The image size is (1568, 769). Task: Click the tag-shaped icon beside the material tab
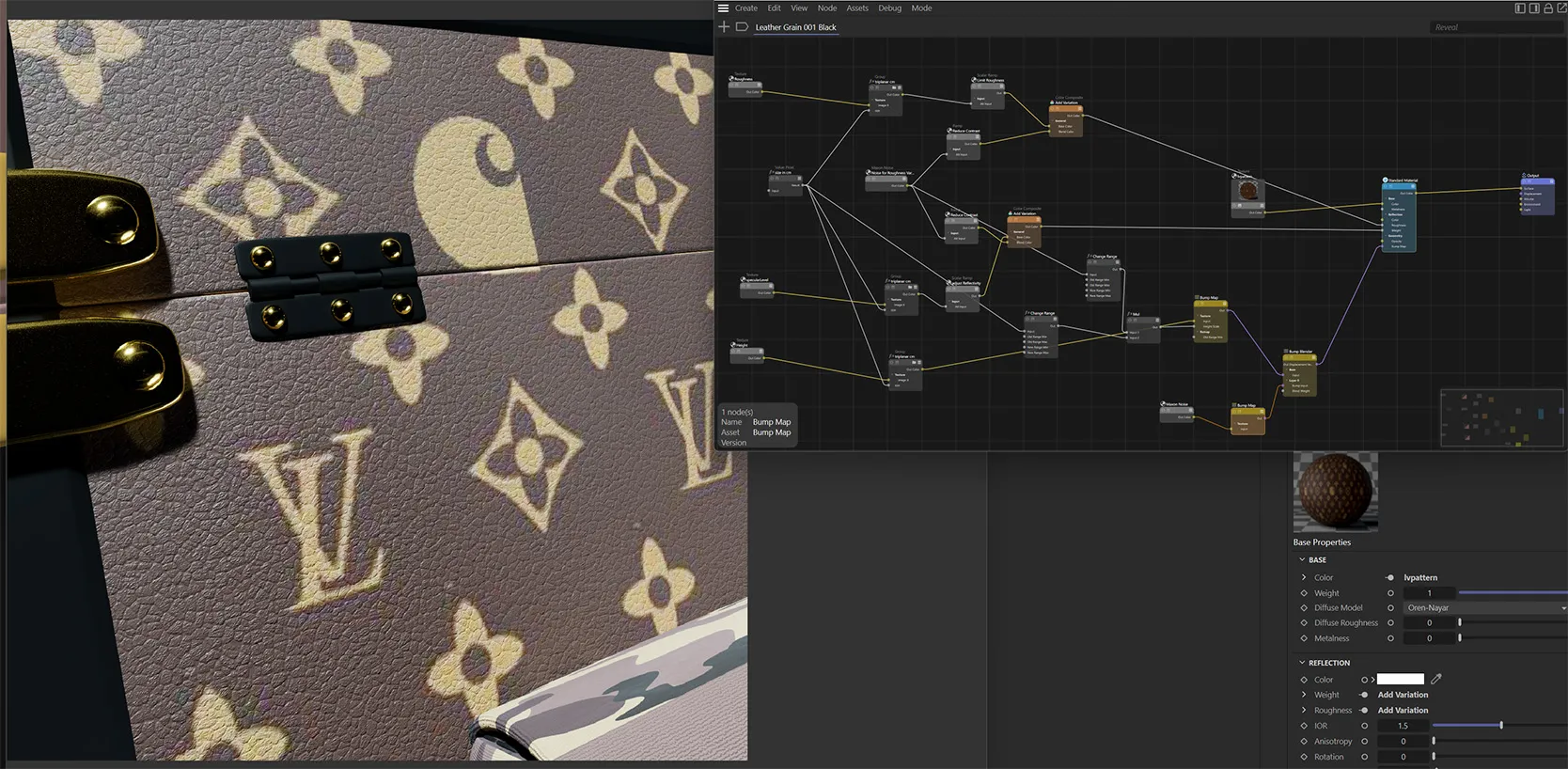[x=742, y=26]
